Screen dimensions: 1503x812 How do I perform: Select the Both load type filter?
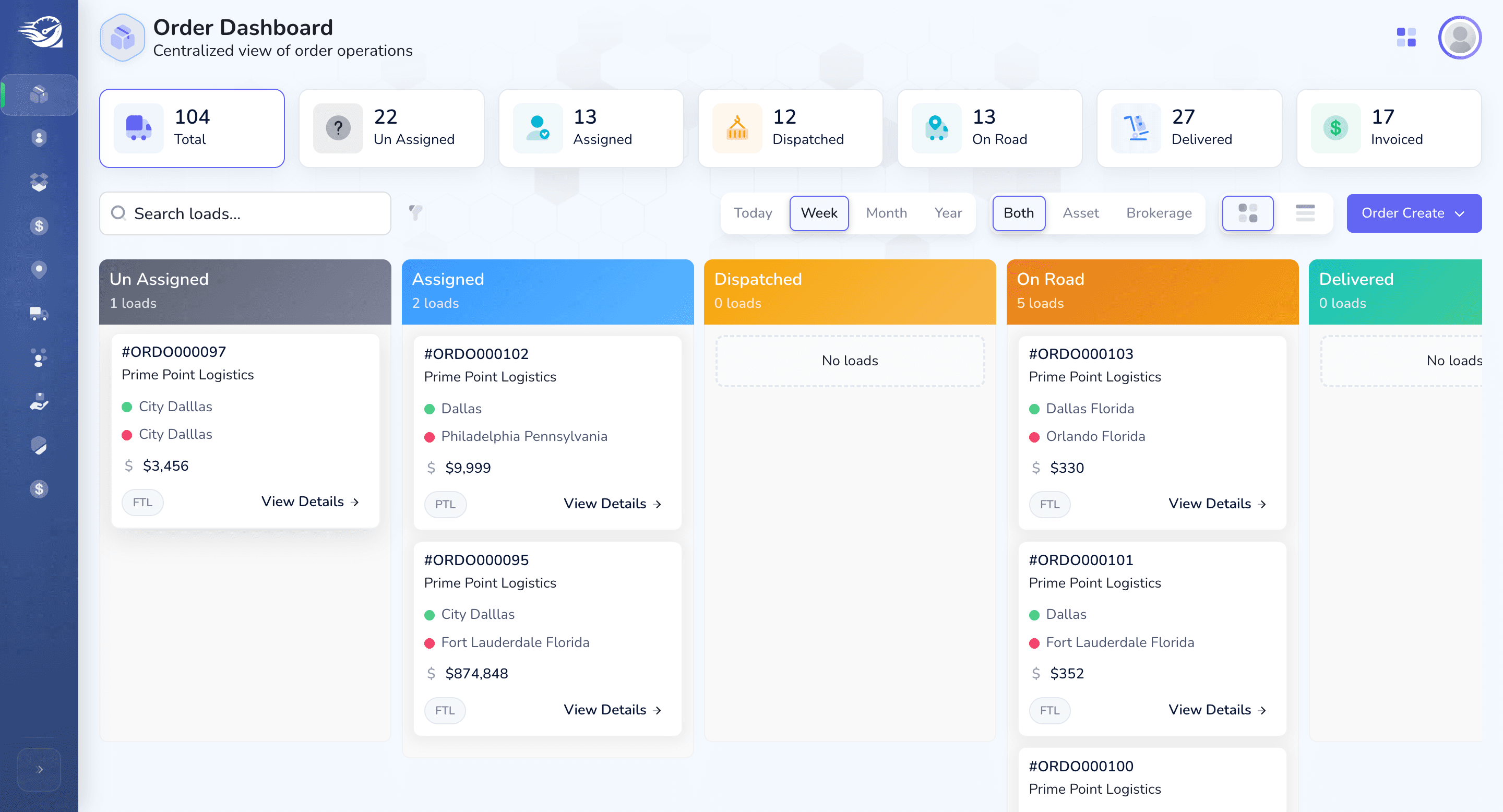coord(1019,213)
